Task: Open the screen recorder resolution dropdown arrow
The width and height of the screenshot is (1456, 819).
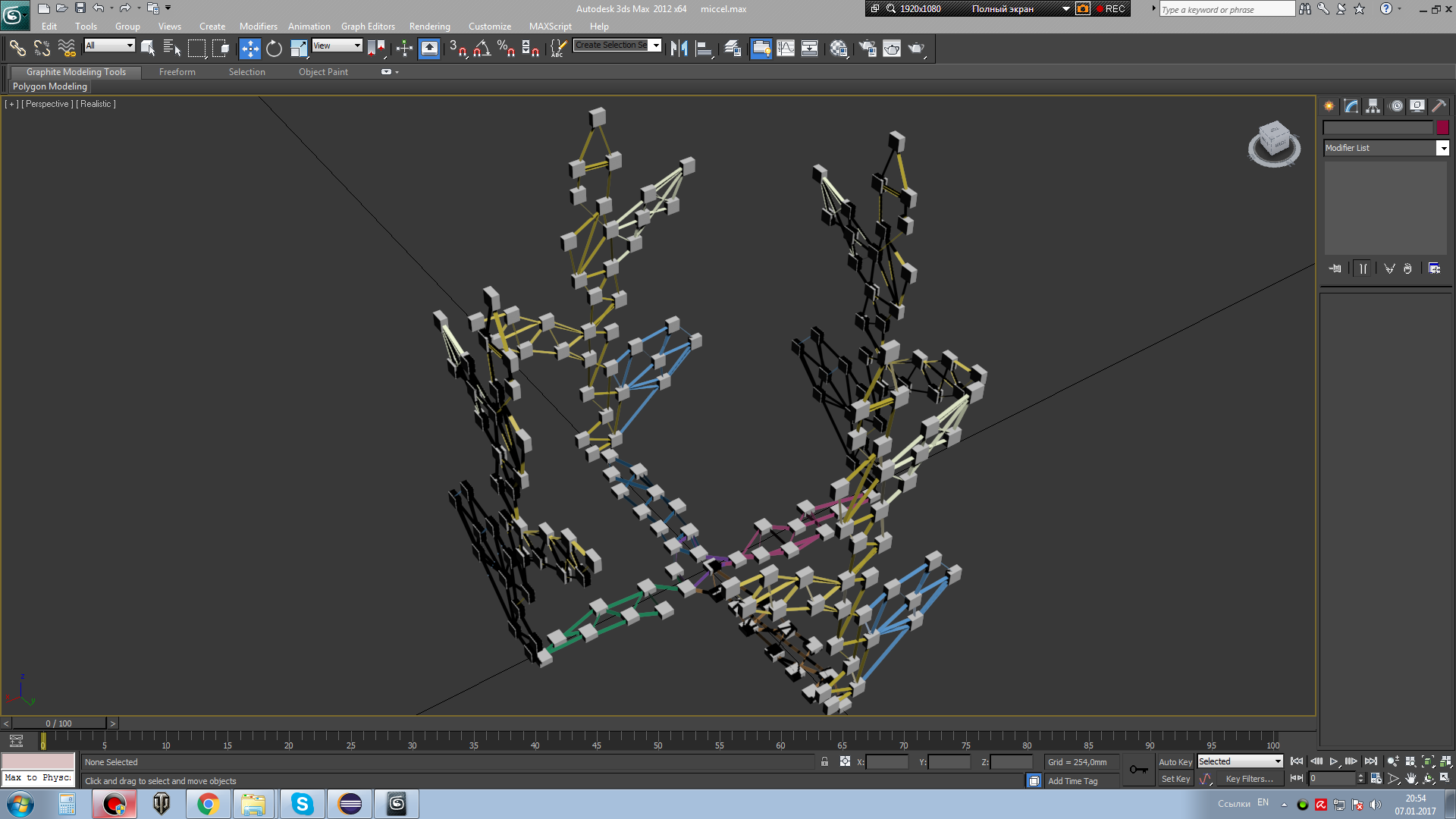Action: coord(1065,9)
